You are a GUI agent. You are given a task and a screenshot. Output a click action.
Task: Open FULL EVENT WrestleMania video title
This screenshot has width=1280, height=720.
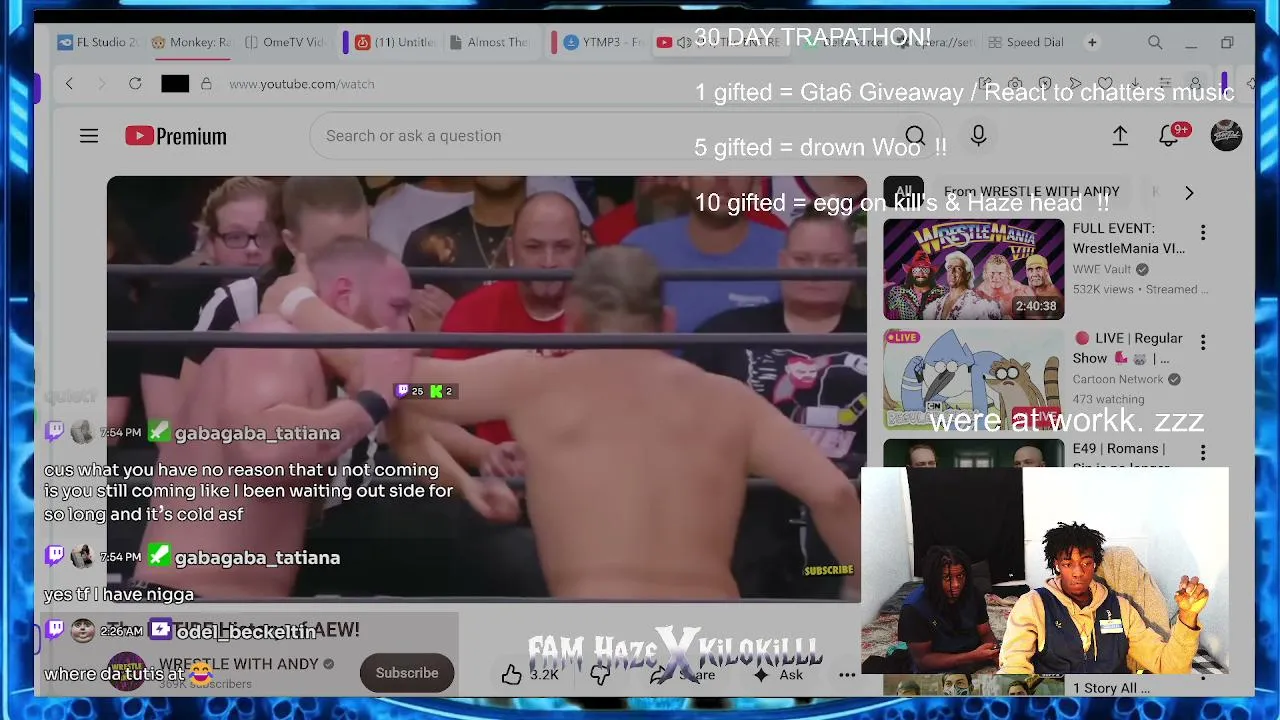1129,239
